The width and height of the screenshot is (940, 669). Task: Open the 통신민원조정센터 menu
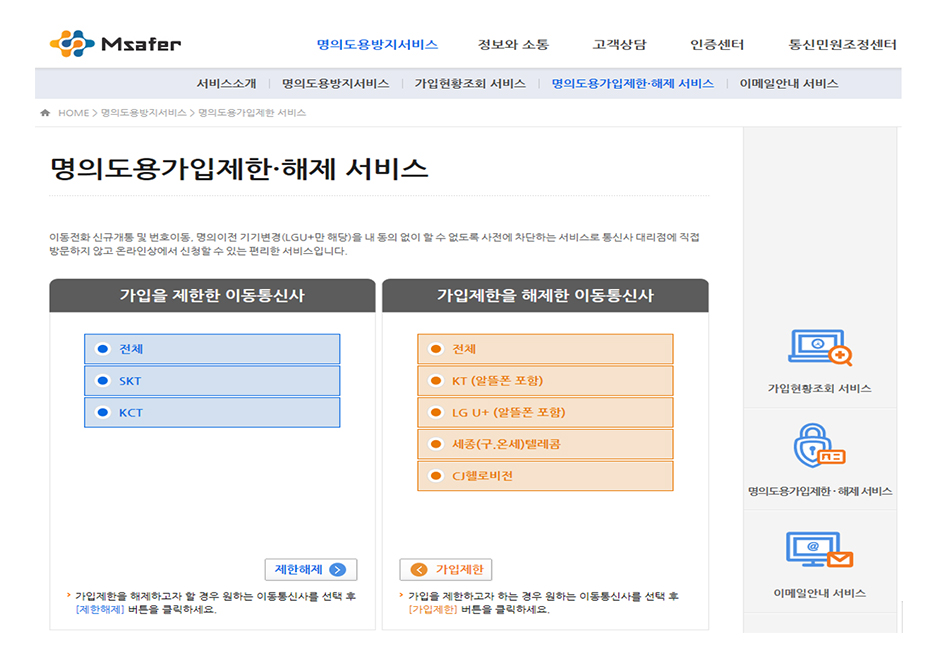coord(843,44)
